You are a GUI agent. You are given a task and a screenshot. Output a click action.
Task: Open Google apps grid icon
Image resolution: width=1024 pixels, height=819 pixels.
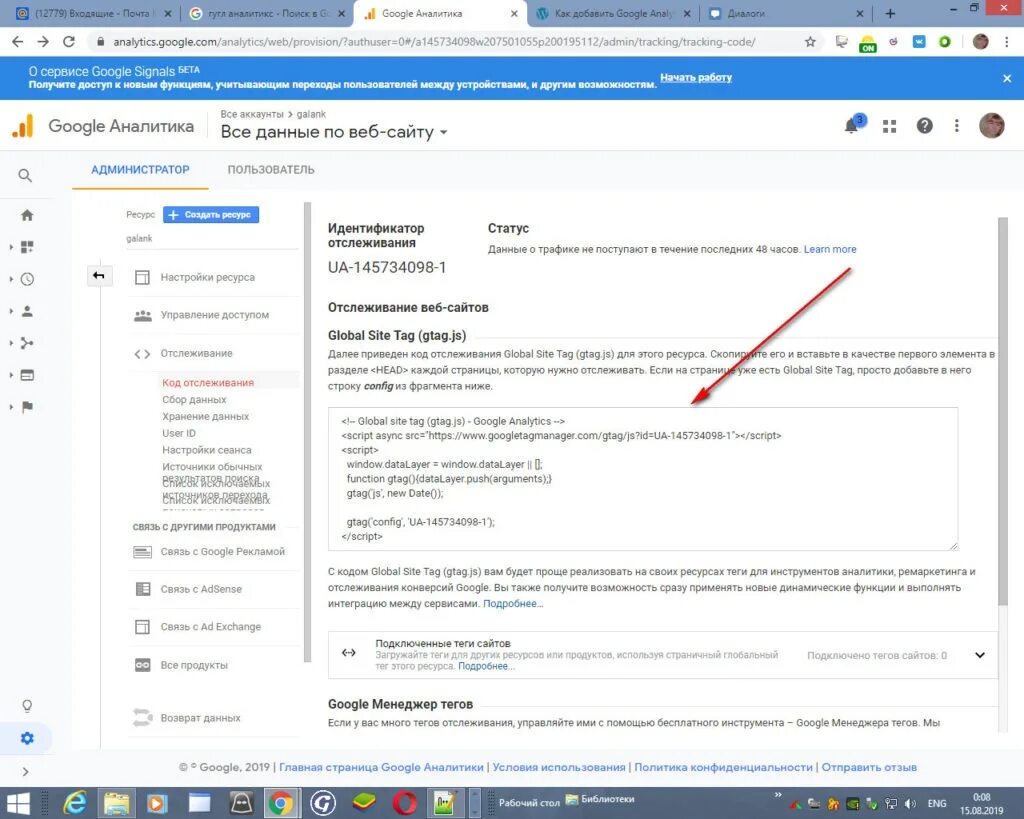coord(889,126)
